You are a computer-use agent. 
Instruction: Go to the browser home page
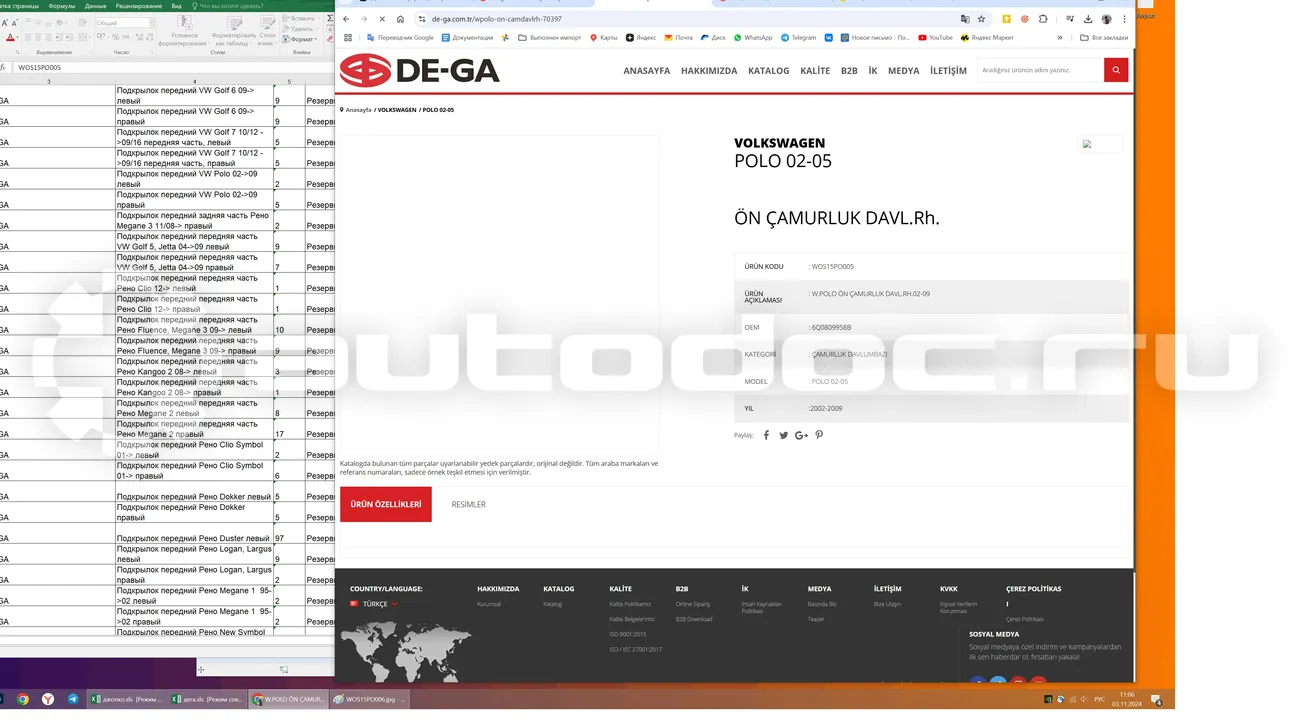400,19
